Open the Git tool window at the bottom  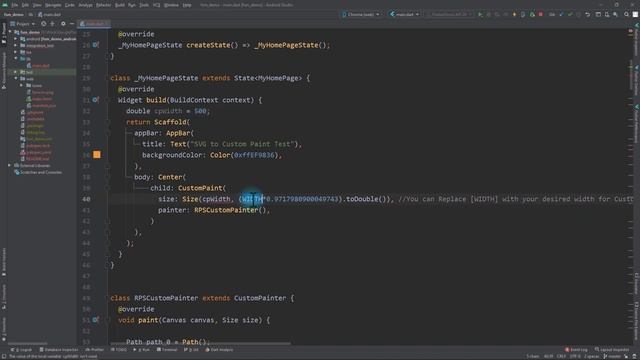(191, 350)
